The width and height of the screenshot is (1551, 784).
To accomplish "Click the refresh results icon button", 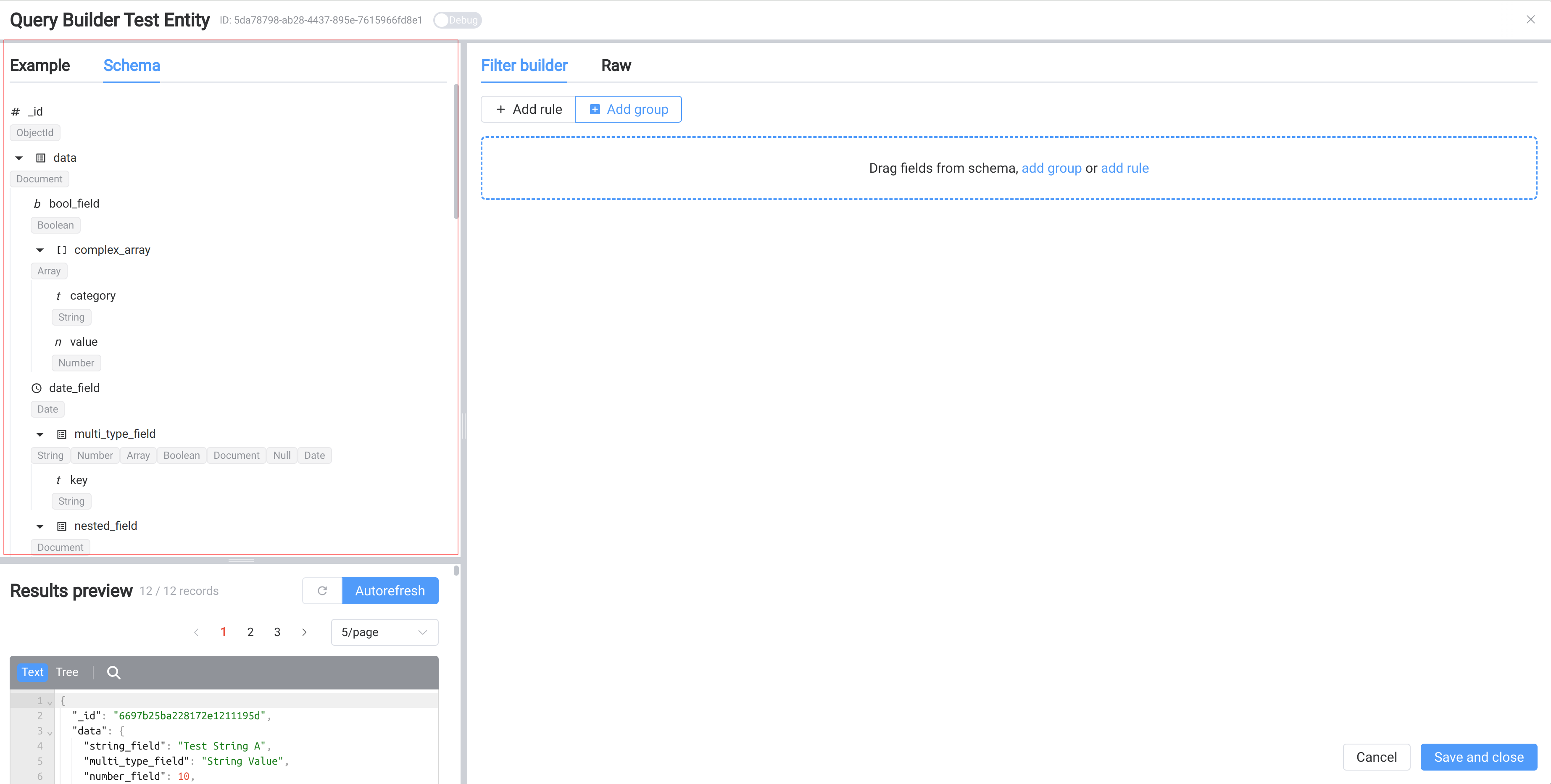I will pos(322,591).
